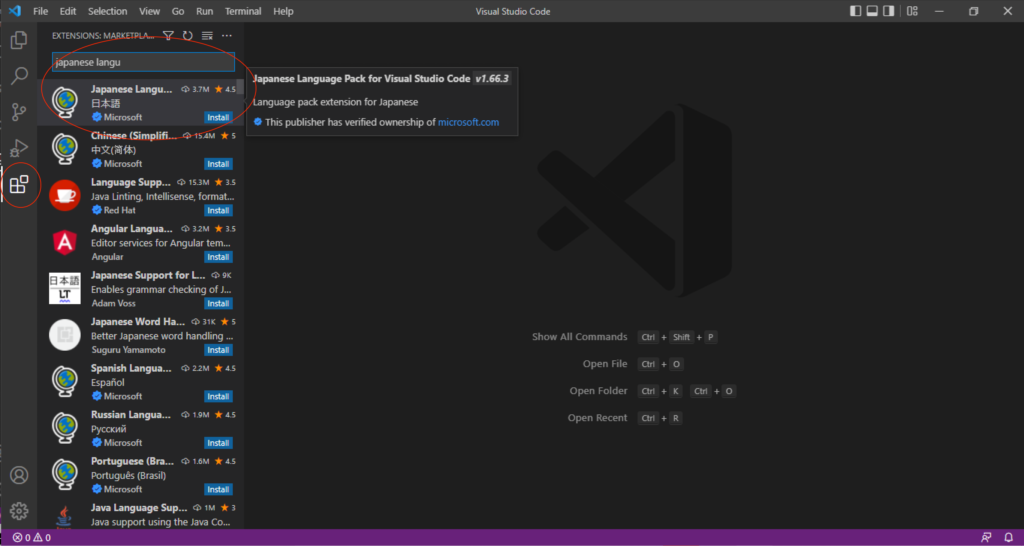Screen dimensions: 1024x546
Task: Open the Accounts icon in activity bar
Action: pyautogui.click(x=19, y=475)
